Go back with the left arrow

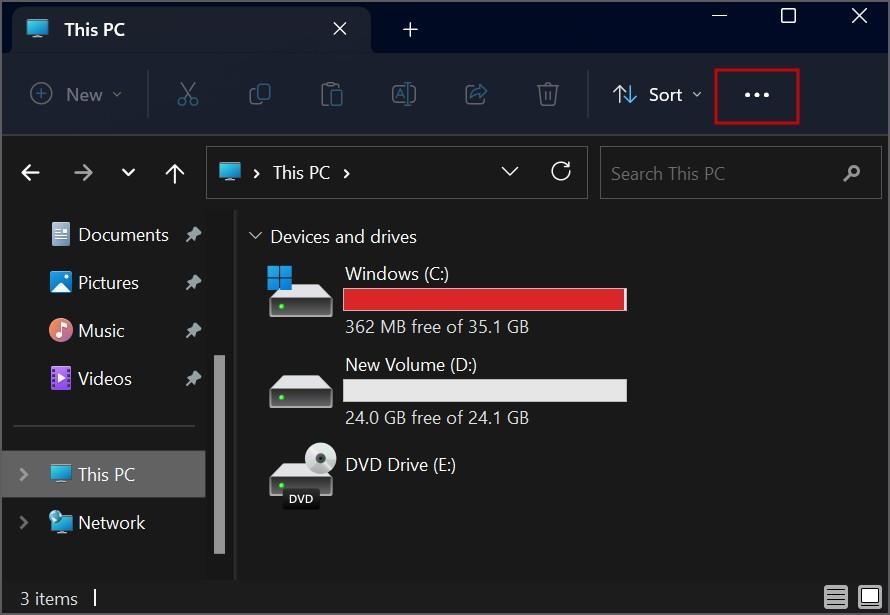coord(31,172)
